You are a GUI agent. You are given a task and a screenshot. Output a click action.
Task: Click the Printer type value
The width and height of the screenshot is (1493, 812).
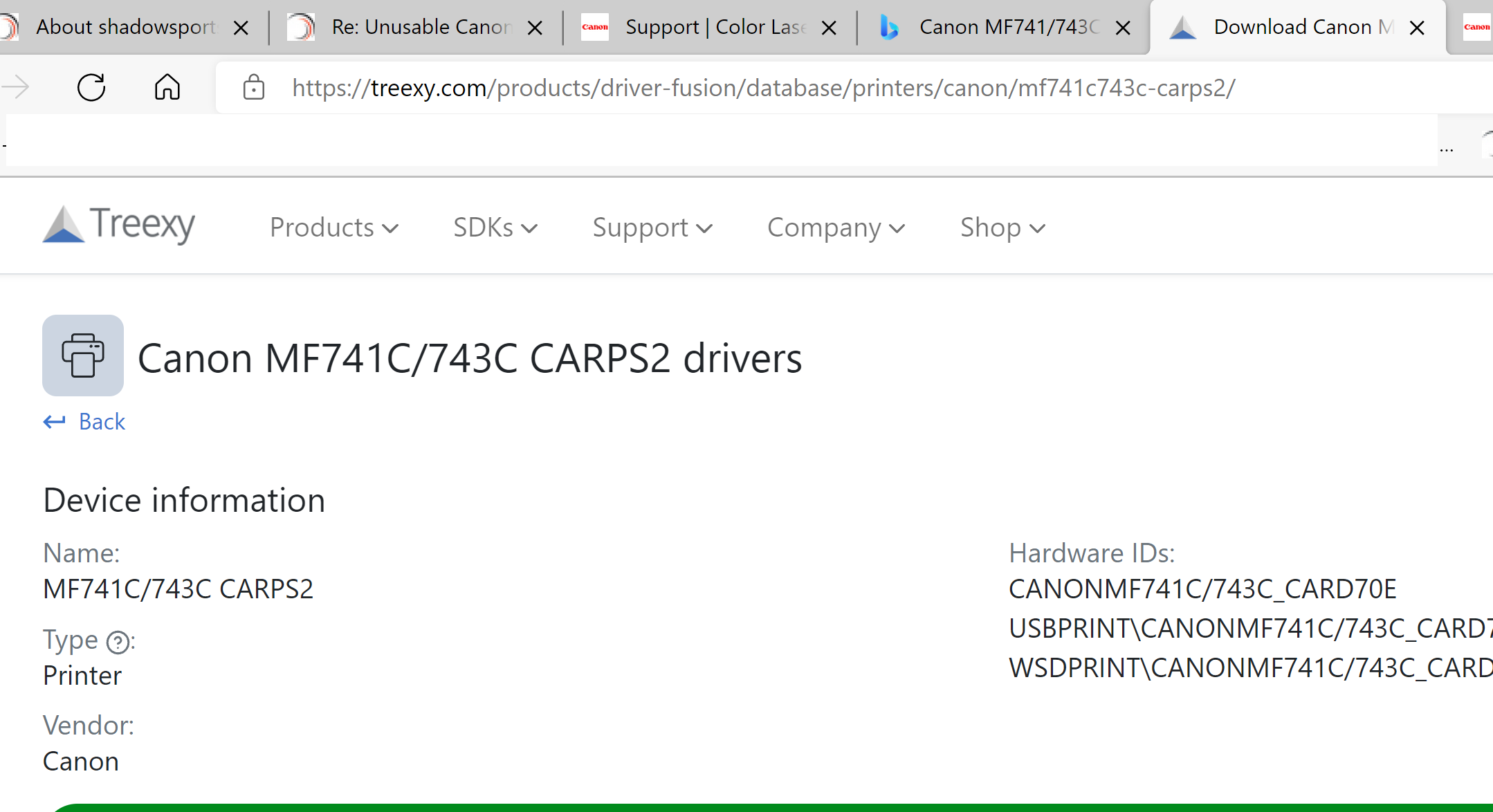(x=82, y=675)
